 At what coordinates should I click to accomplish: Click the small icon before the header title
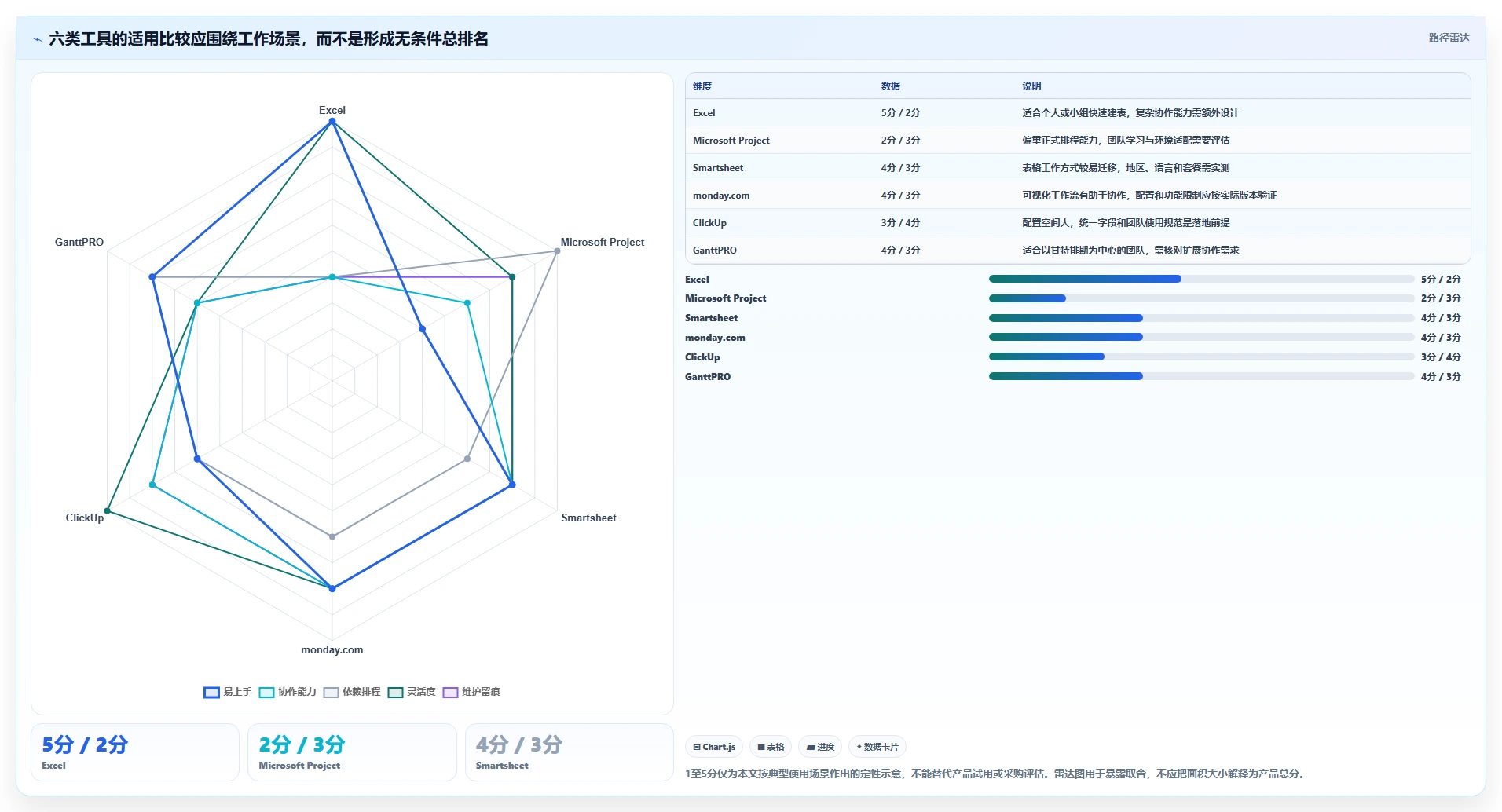pyautogui.click(x=38, y=39)
